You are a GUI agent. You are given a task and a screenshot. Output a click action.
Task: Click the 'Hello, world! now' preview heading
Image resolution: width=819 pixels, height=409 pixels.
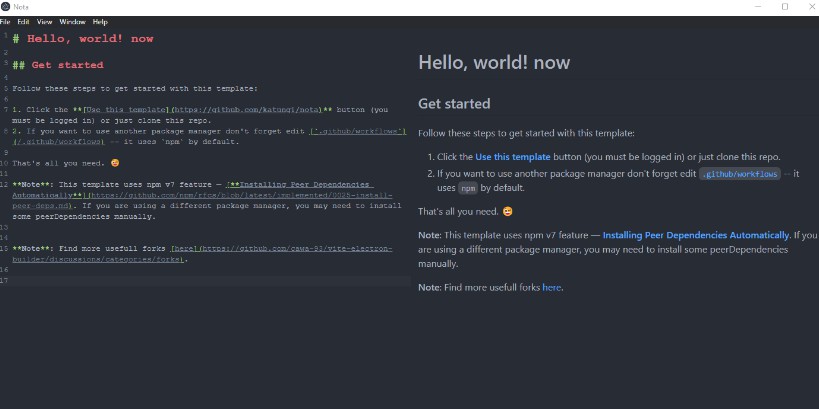494,63
